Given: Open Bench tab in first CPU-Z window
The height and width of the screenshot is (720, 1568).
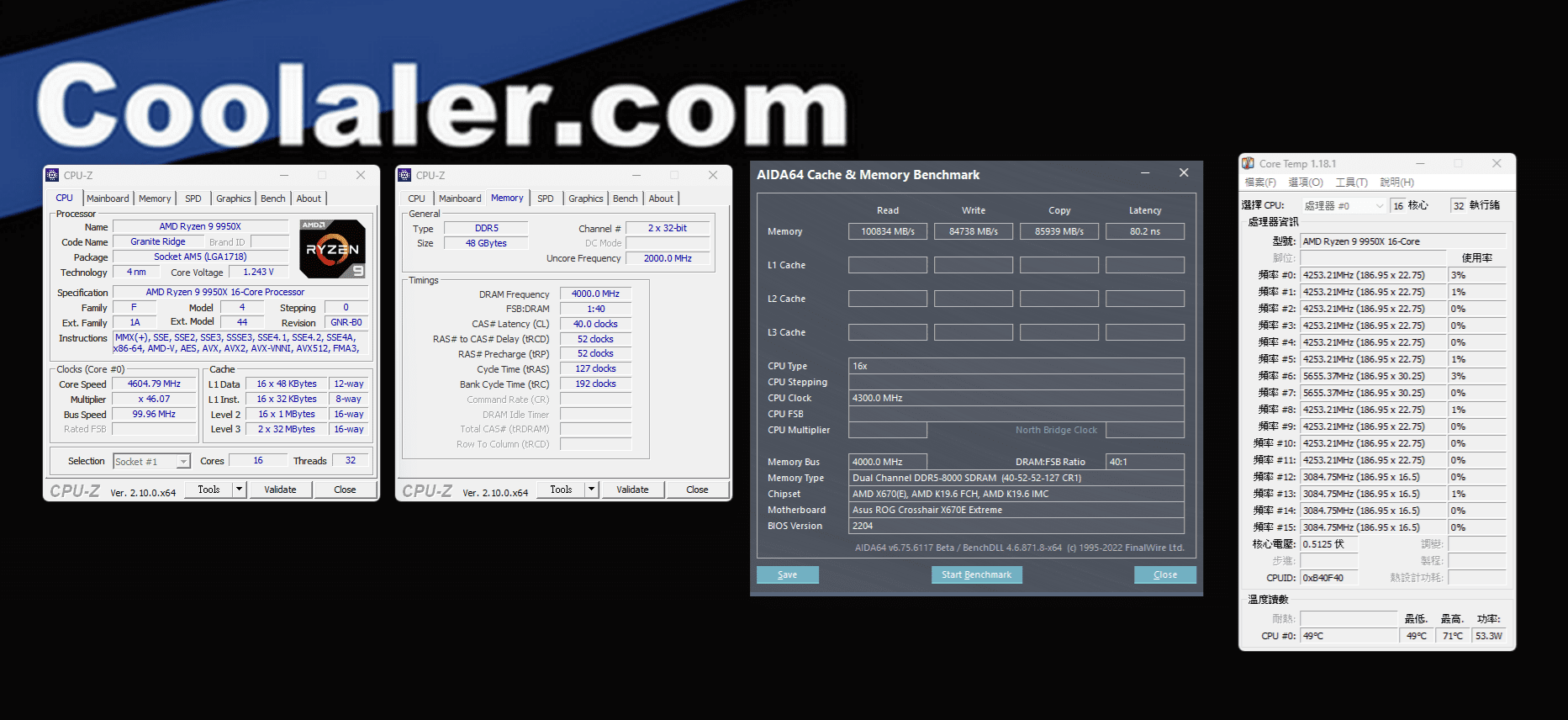Looking at the screenshot, I should coord(273,199).
